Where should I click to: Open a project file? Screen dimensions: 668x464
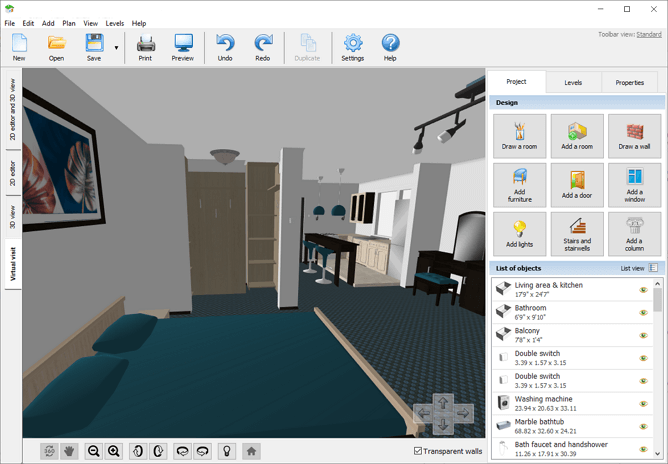click(56, 47)
